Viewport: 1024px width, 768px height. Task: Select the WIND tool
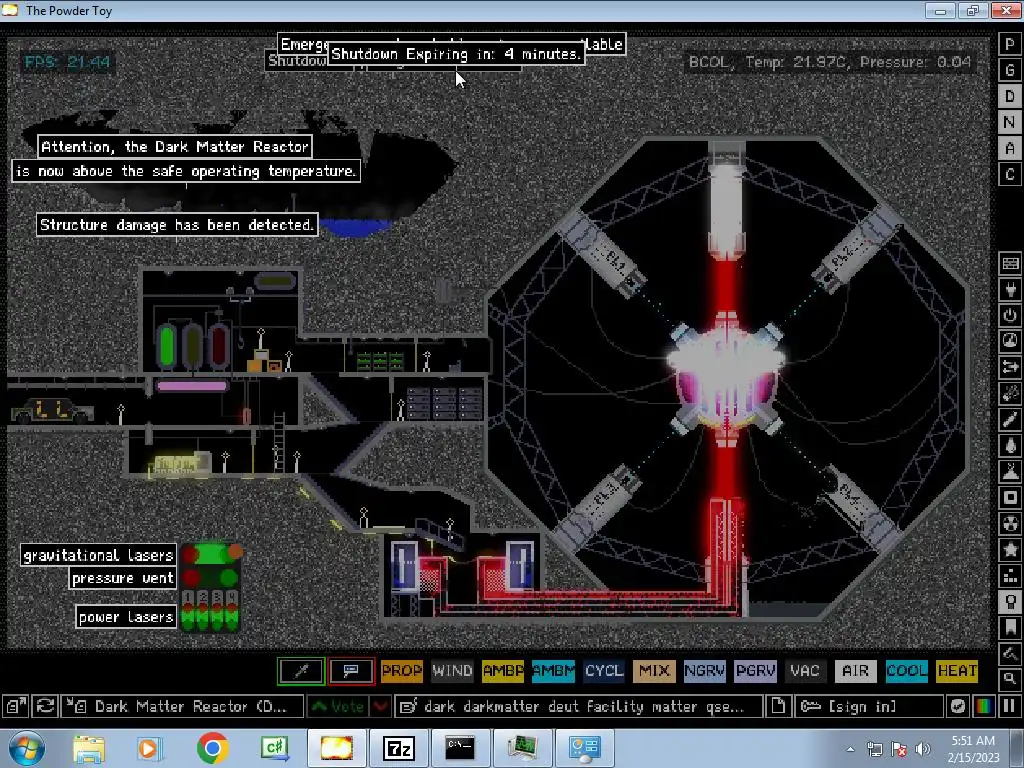pos(452,671)
